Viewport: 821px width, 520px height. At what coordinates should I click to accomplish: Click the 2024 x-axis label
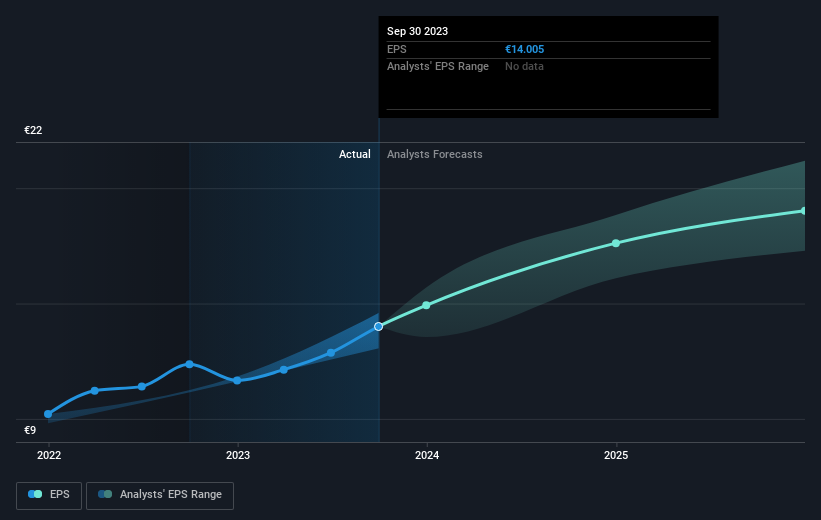click(427, 455)
